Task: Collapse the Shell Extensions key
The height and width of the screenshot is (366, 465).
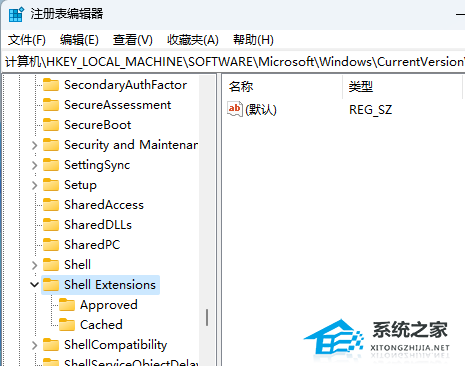Action: (34, 285)
